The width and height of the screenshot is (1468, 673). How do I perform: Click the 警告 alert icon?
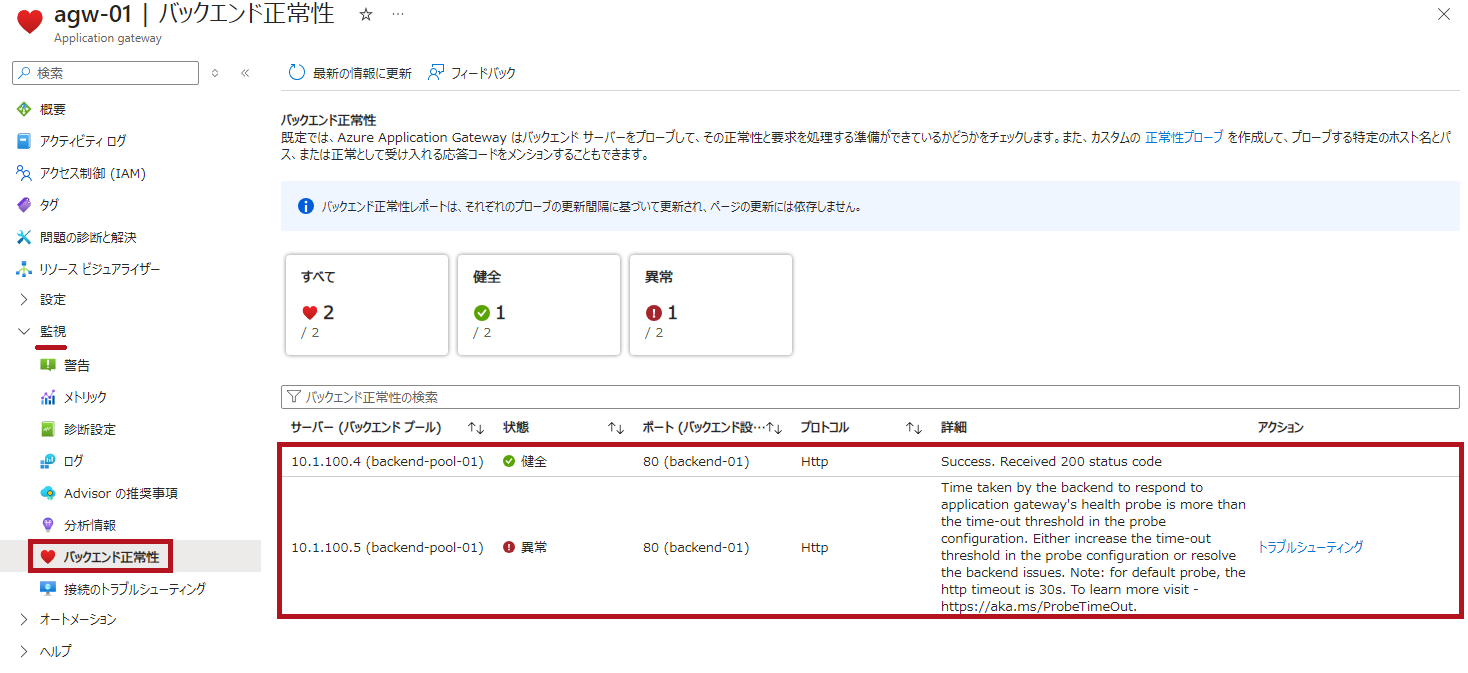tap(48, 365)
